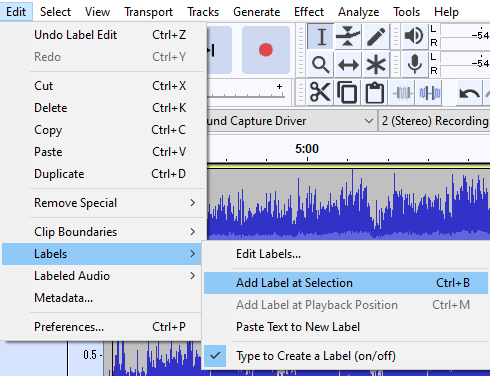Open the Tracks menu
490x376 pixels.
coord(203,12)
